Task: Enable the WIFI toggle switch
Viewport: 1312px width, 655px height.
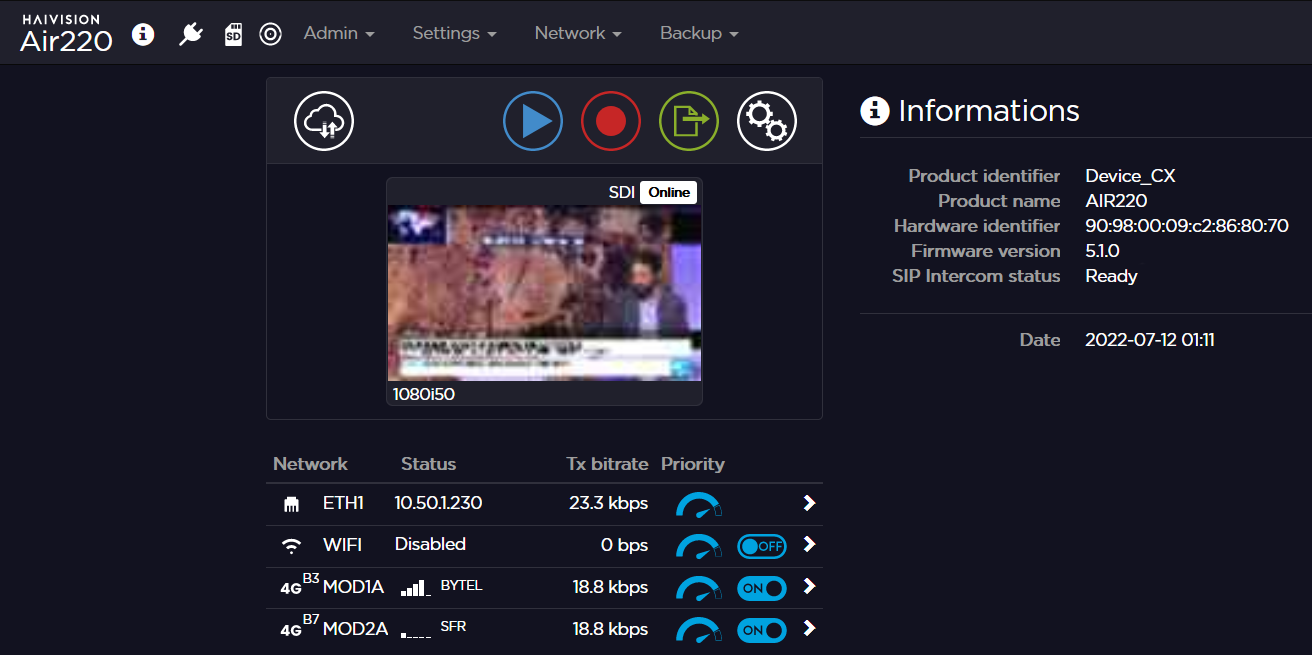Action: click(762, 546)
